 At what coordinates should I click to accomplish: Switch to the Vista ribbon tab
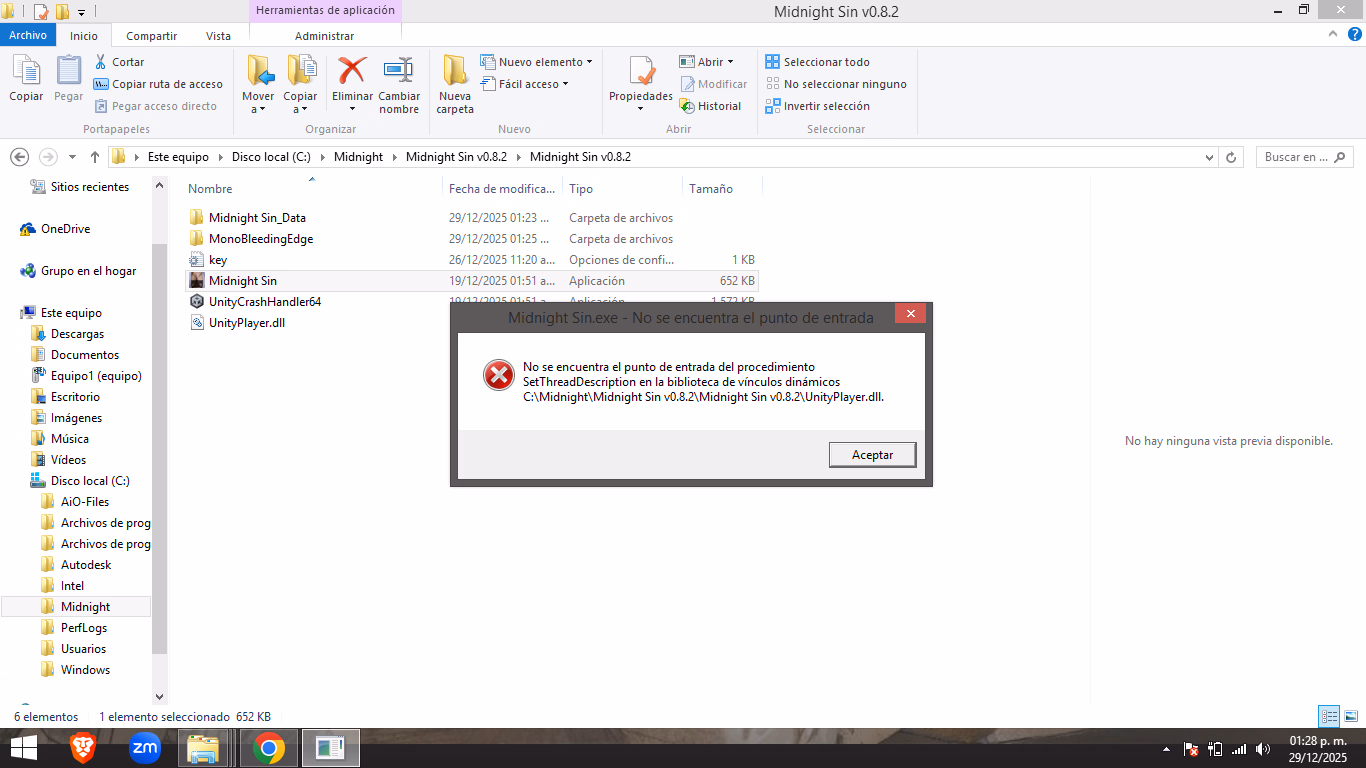point(218,36)
